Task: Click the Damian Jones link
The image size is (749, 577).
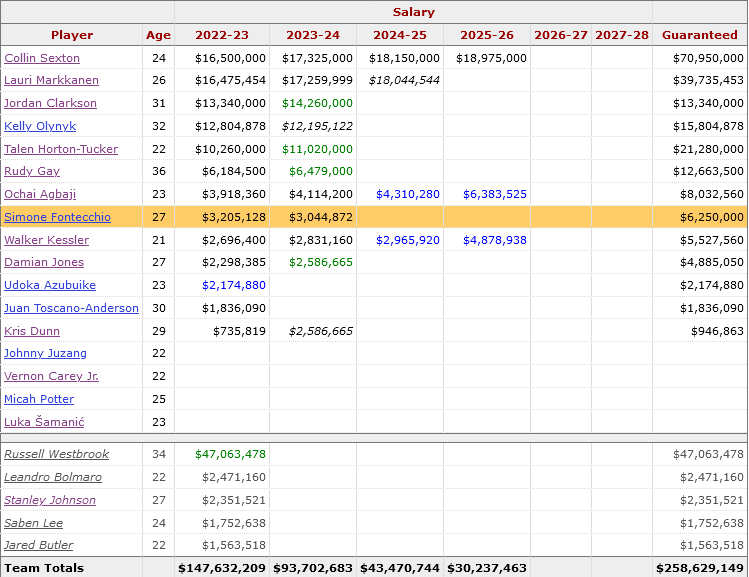Action: point(44,262)
